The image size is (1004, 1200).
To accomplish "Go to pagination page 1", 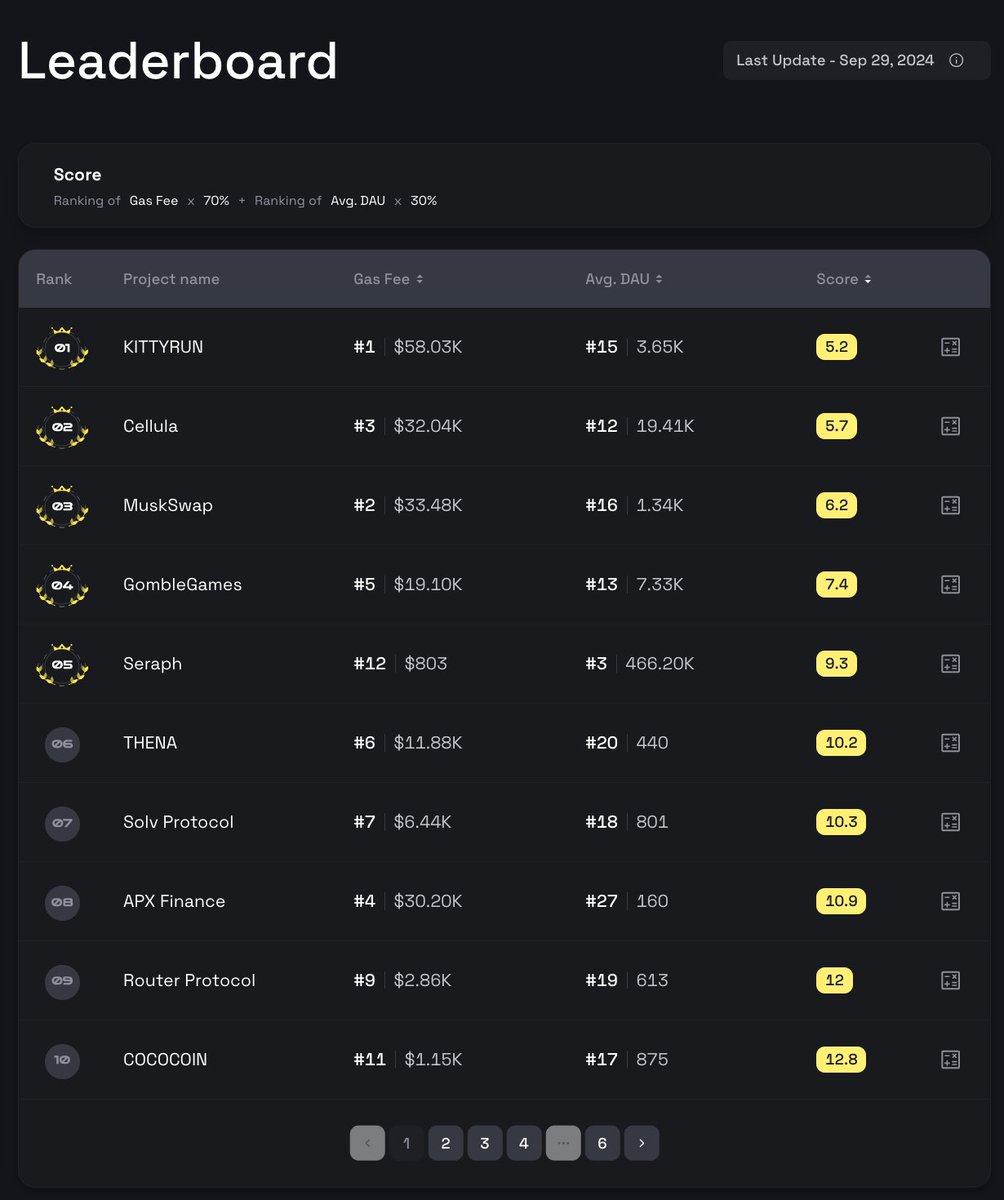I will [406, 1143].
